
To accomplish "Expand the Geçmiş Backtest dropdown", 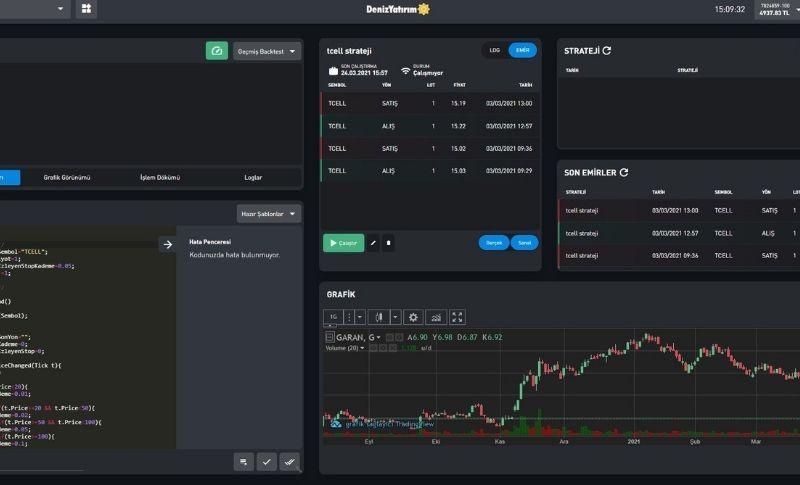I will pos(267,52).
